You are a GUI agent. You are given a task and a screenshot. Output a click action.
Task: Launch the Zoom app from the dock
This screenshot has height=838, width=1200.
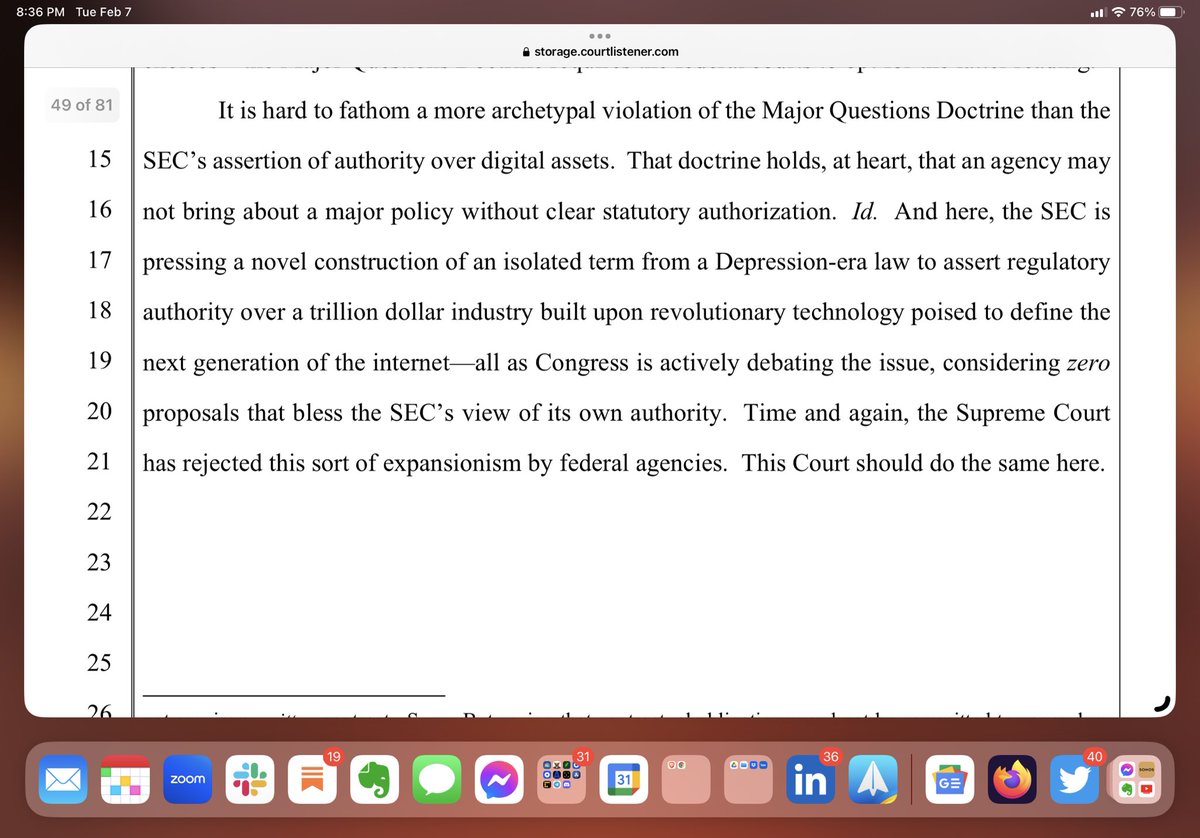coord(187,779)
